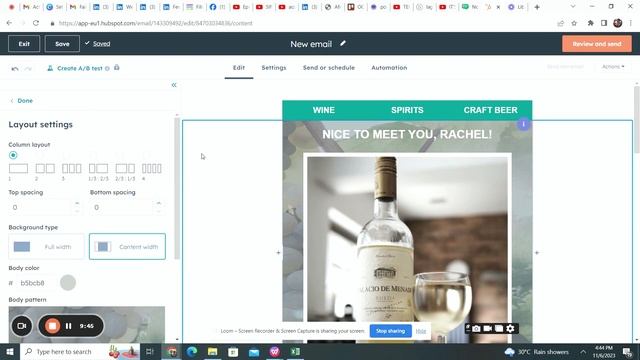Image resolution: width=640 pixels, height=360 pixels.
Task: Pause the Loom recording
Action: click(69, 326)
